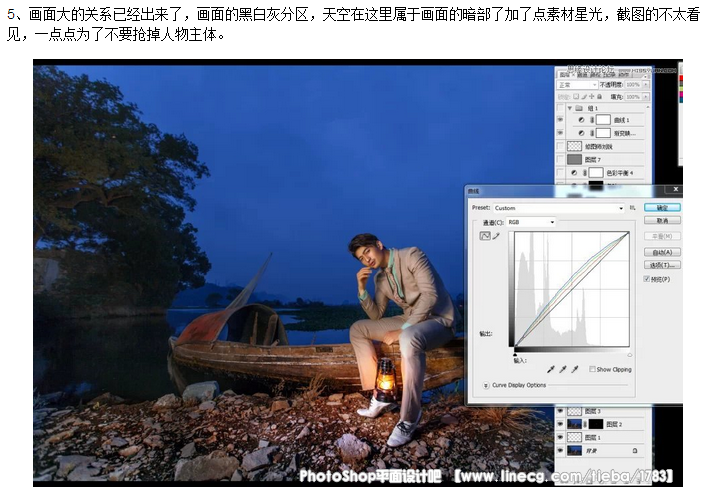The height and width of the screenshot is (493, 723).
Task: Click mask link icon on 渐变映射 layer
Action: pos(592,133)
